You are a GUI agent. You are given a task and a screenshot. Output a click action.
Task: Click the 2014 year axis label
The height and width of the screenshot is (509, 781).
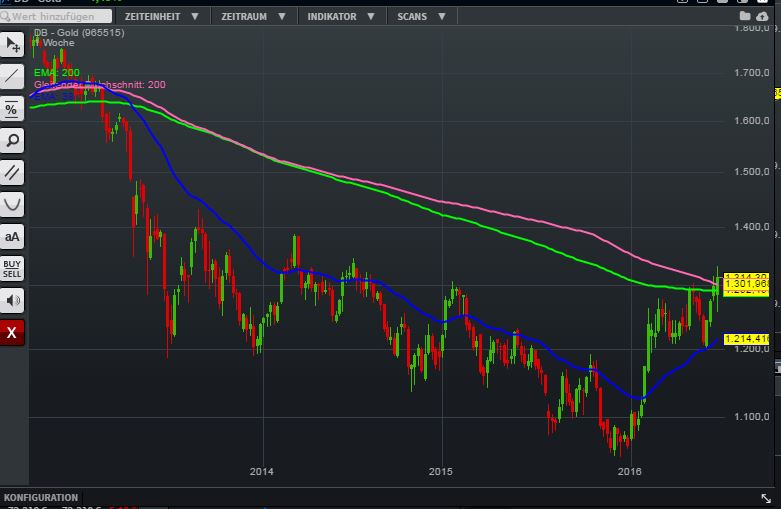[261, 471]
